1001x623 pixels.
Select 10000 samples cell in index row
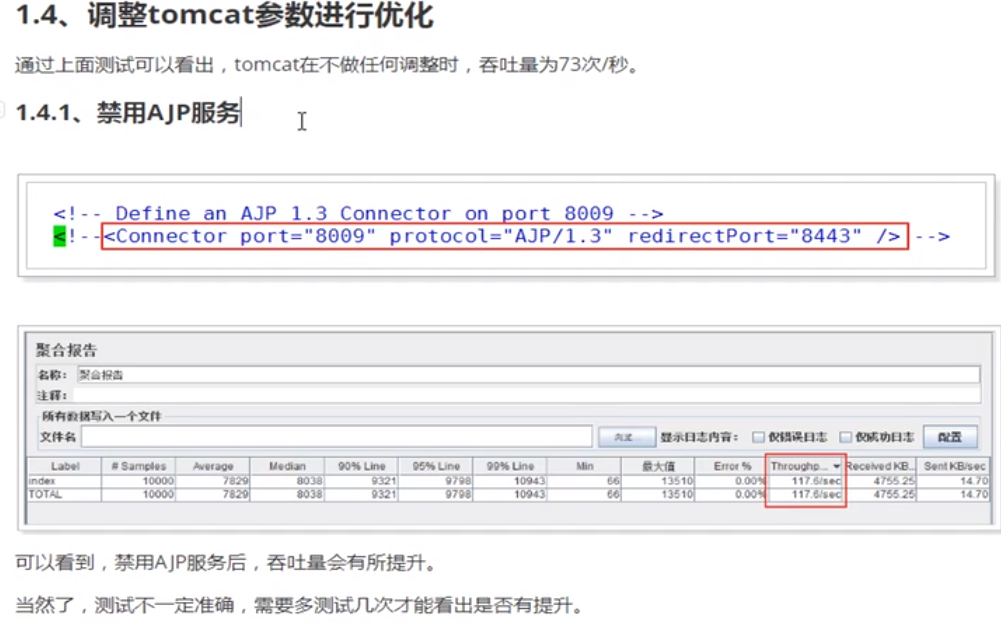tap(139, 481)
